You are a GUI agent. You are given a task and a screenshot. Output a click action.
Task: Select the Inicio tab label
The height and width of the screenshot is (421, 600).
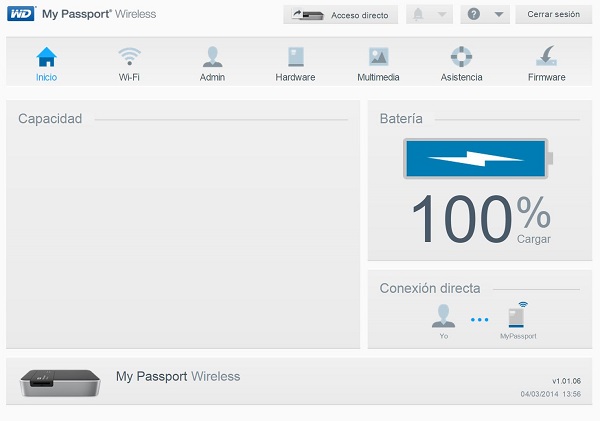coord(46,77)
